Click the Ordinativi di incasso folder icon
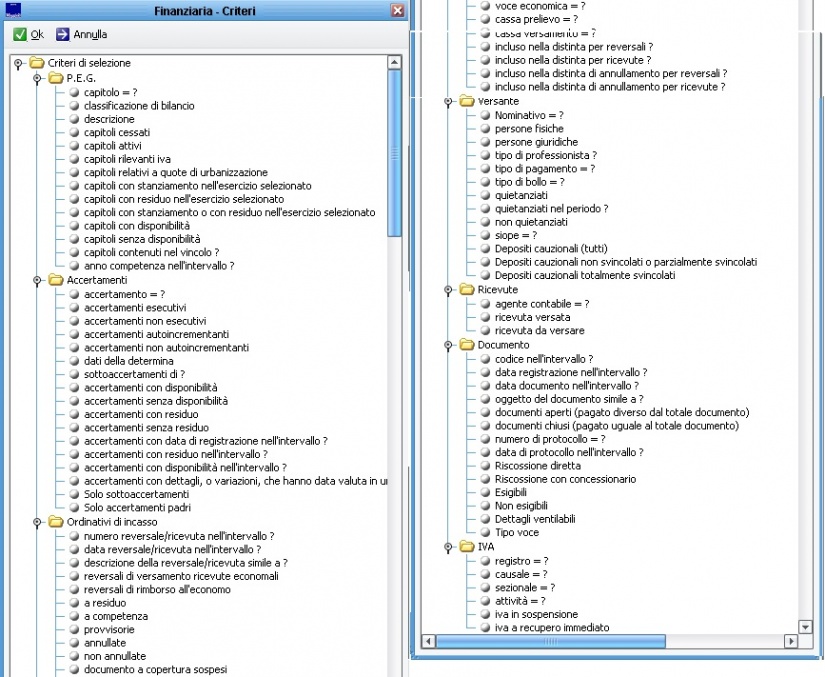 coord(55,522)
